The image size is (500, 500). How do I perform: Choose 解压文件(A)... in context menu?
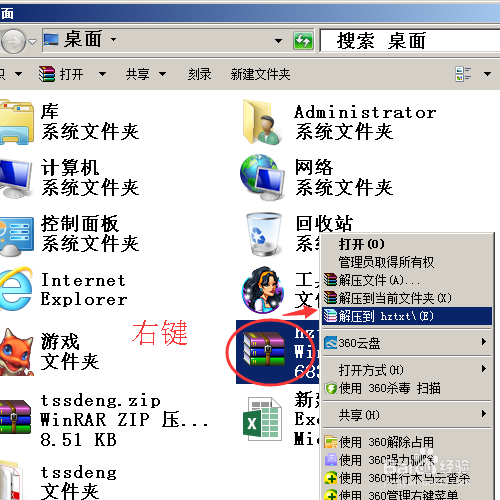click(407, 280)
